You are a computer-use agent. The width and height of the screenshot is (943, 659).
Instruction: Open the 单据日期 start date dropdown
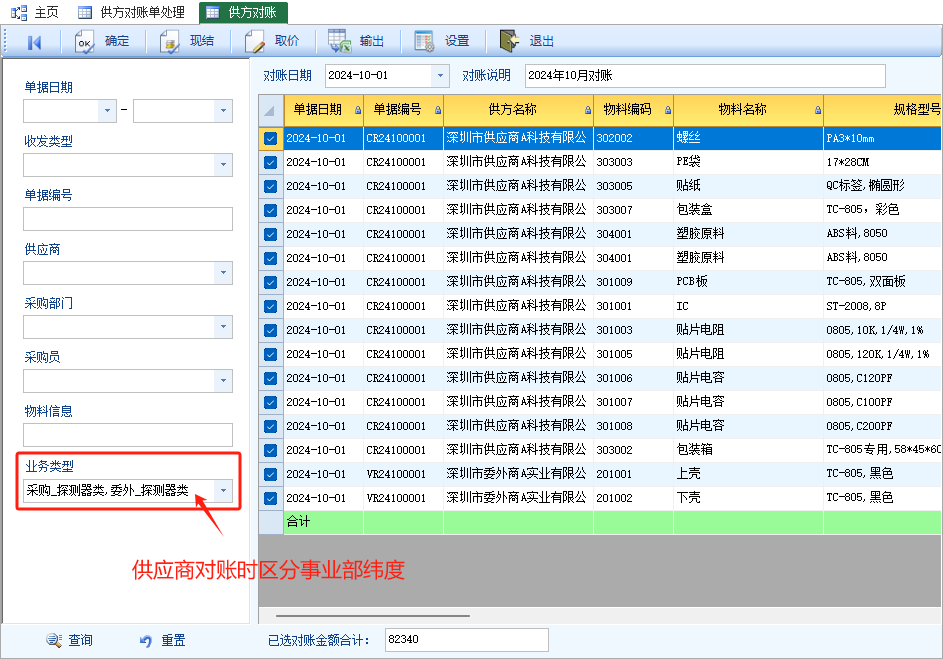(x=107, y=111)
